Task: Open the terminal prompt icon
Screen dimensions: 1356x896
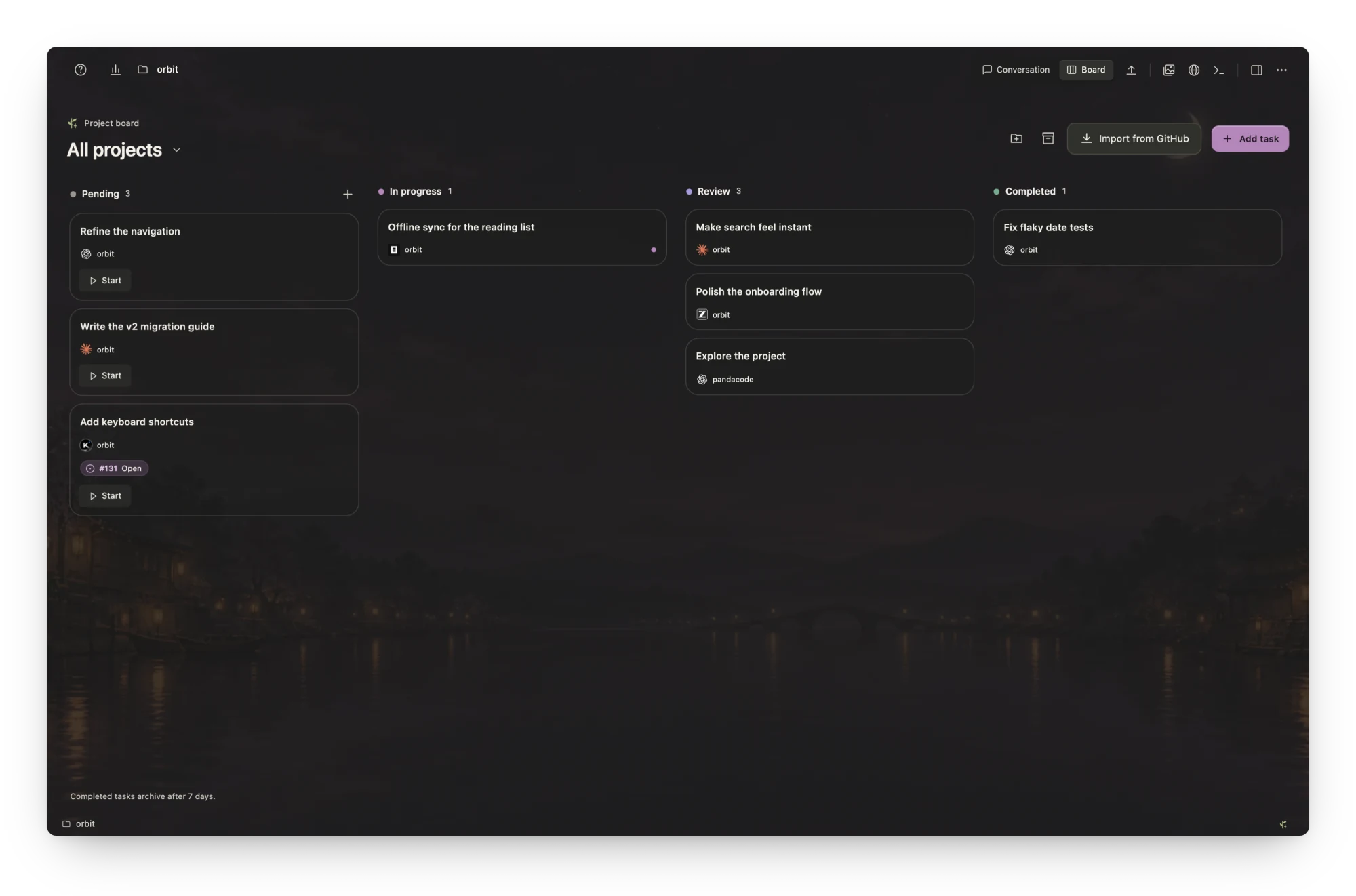Action: 1219,70
